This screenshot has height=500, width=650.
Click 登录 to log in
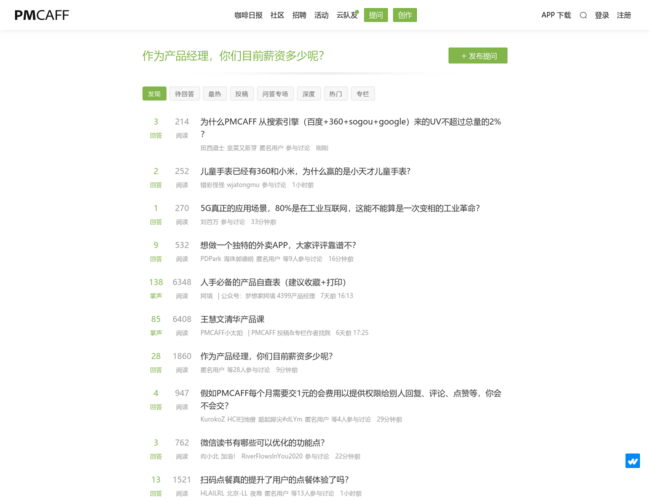tap(601, 15)
